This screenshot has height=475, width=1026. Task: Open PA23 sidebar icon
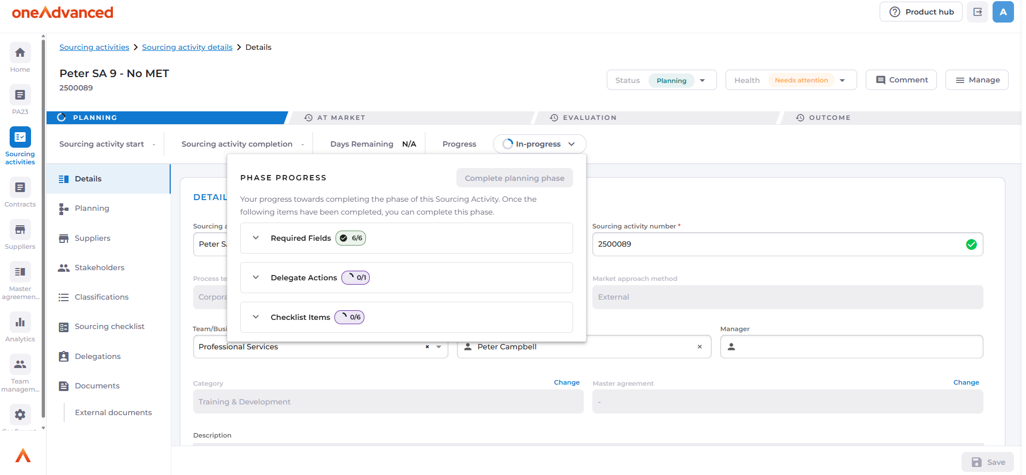[x=20, y=99]
